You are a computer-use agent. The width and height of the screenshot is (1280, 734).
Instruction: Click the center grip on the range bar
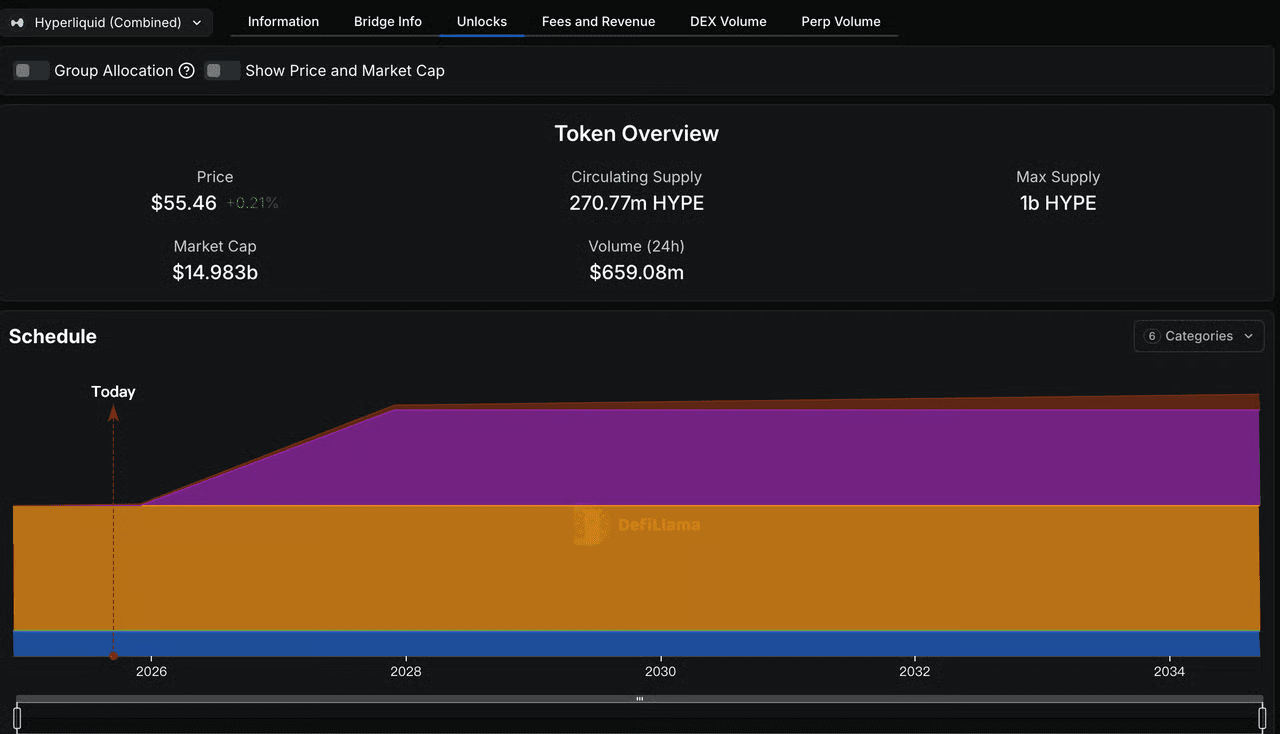[640, 699]
